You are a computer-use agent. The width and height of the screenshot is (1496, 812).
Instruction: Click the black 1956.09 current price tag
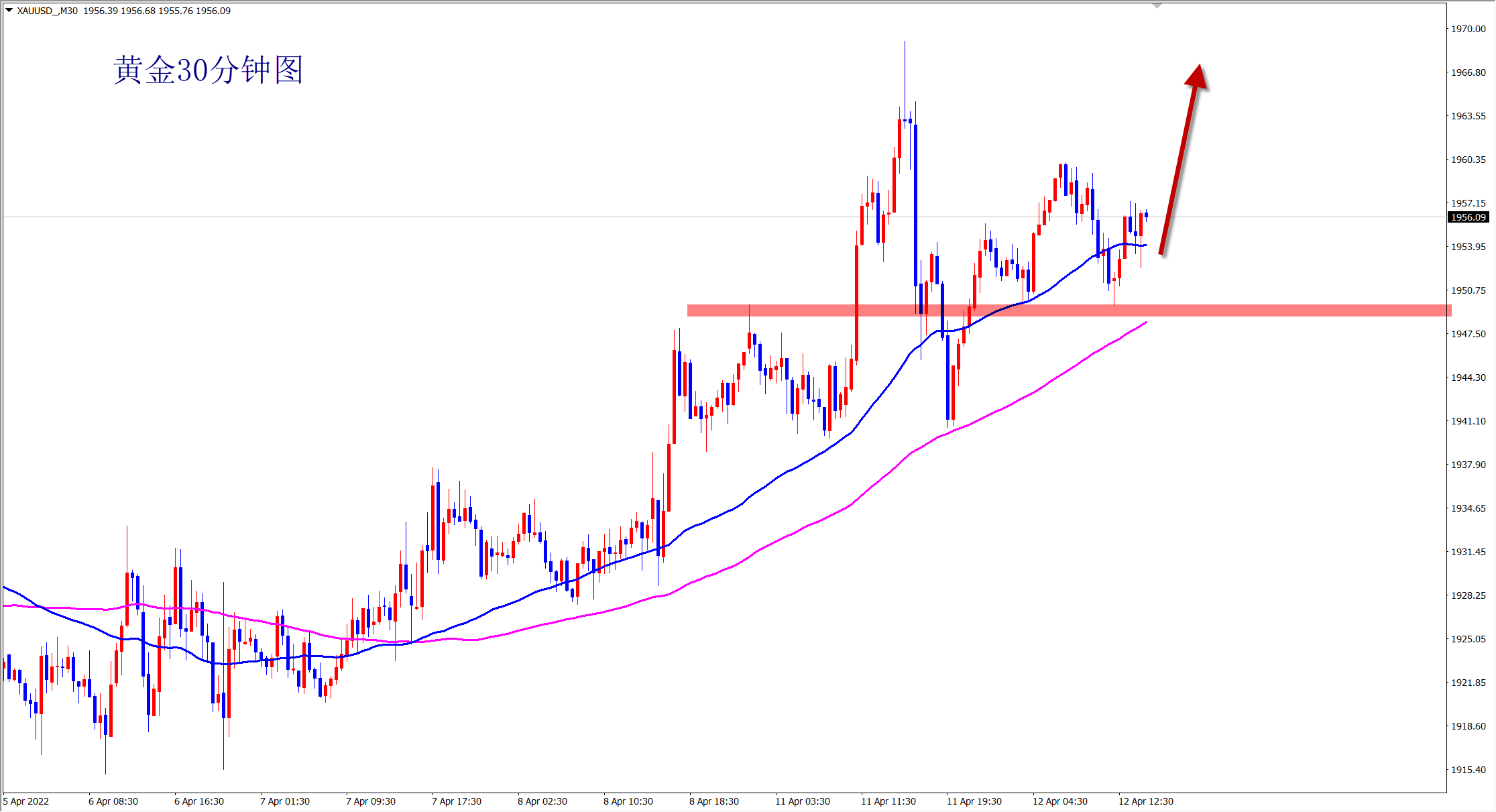(x=1468, y=217)
